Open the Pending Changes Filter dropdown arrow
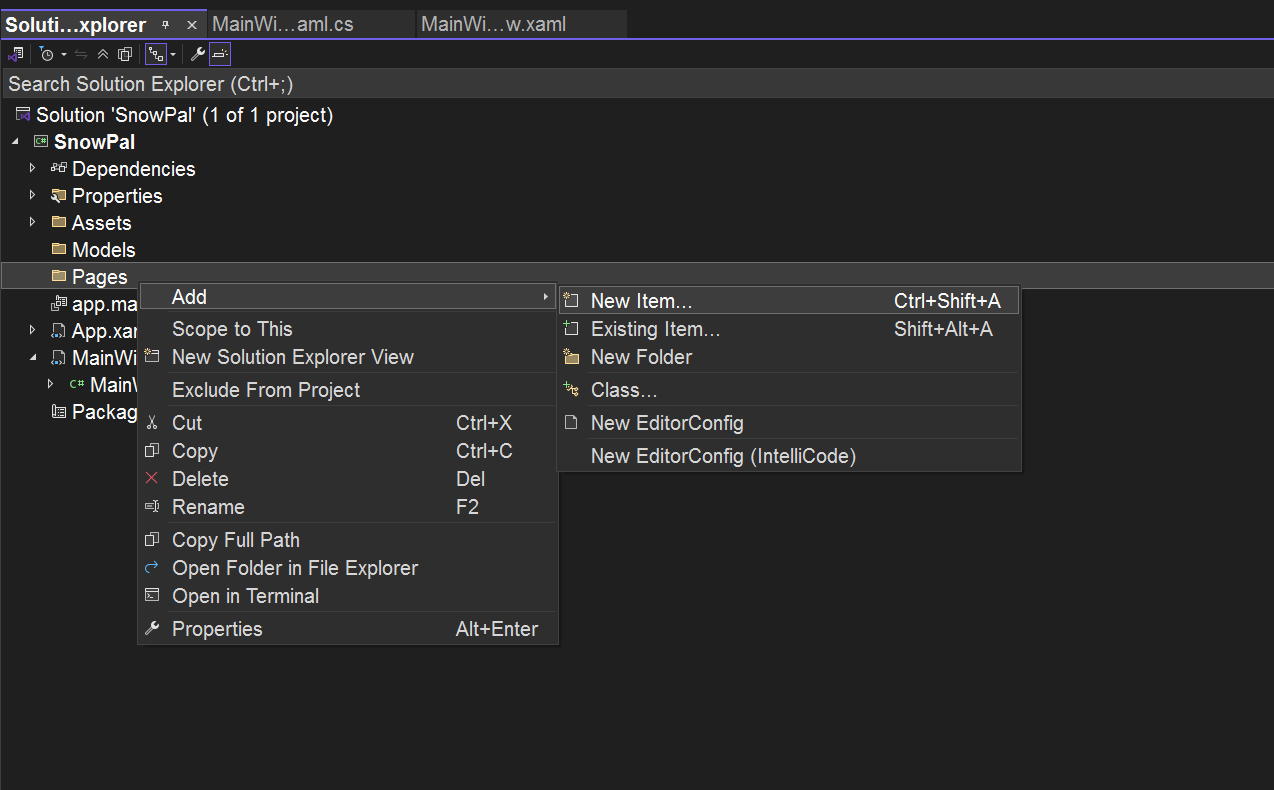1274x790 pixels. (x=63, y=54)
